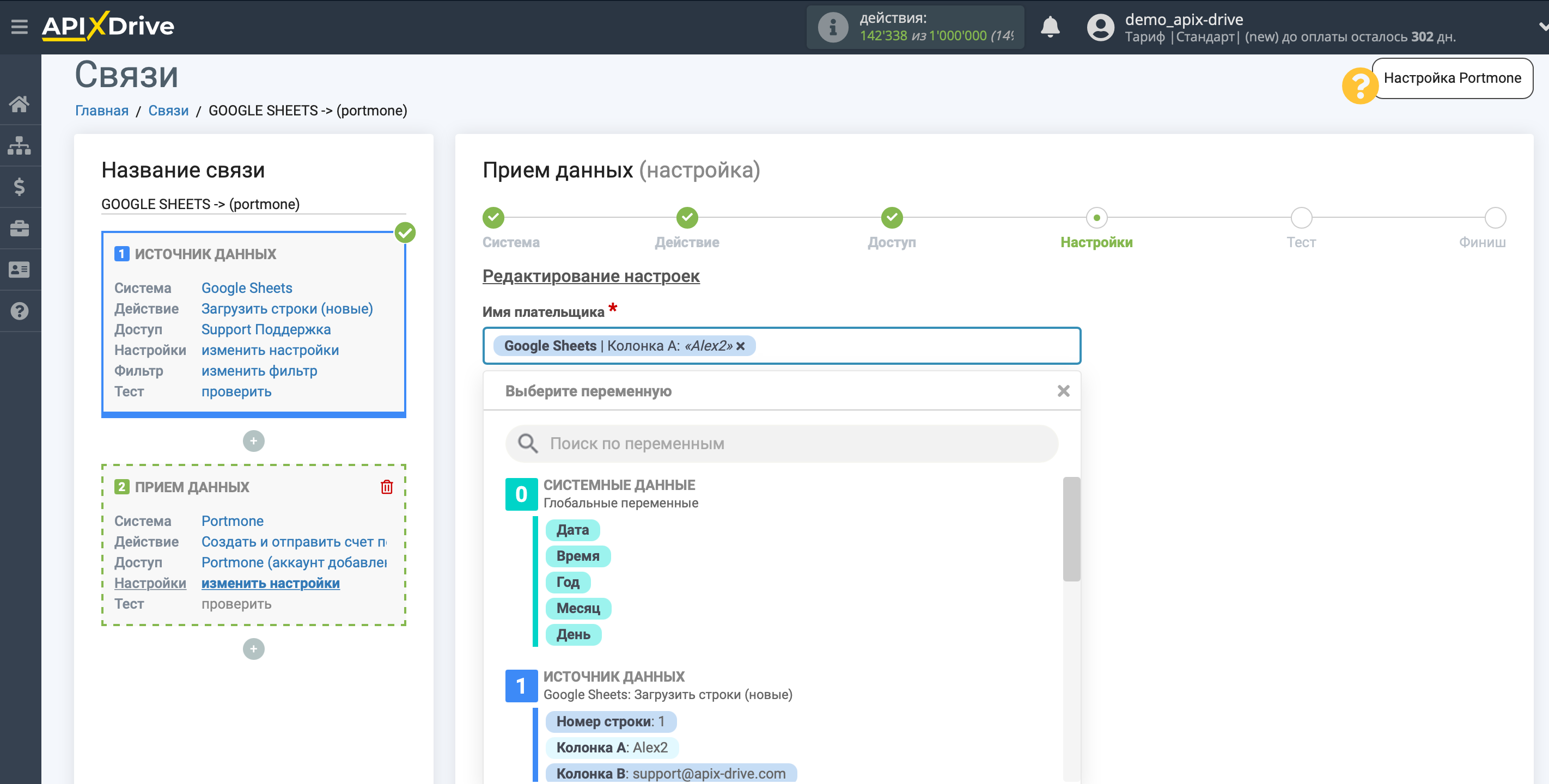The height and width of the screenshot is (784, 1549).
Task: Go to Главная breadcrumb link
Action: coord(102,111)
